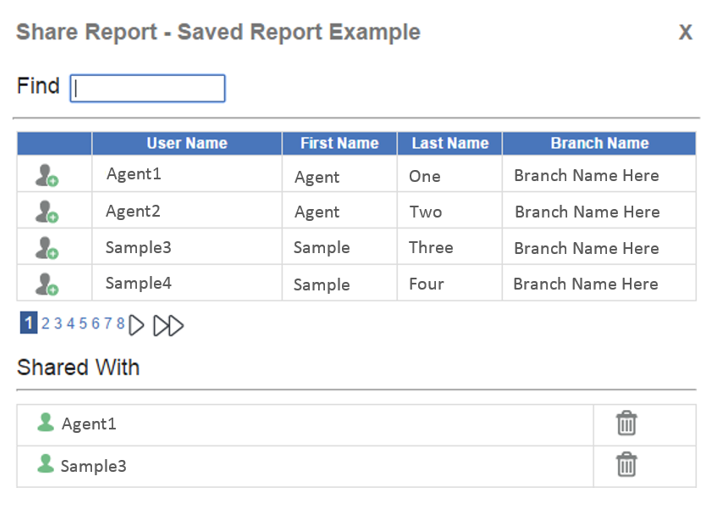Click the Last Name column header
This screenshot has height=506, width=711.
(450, 143)
